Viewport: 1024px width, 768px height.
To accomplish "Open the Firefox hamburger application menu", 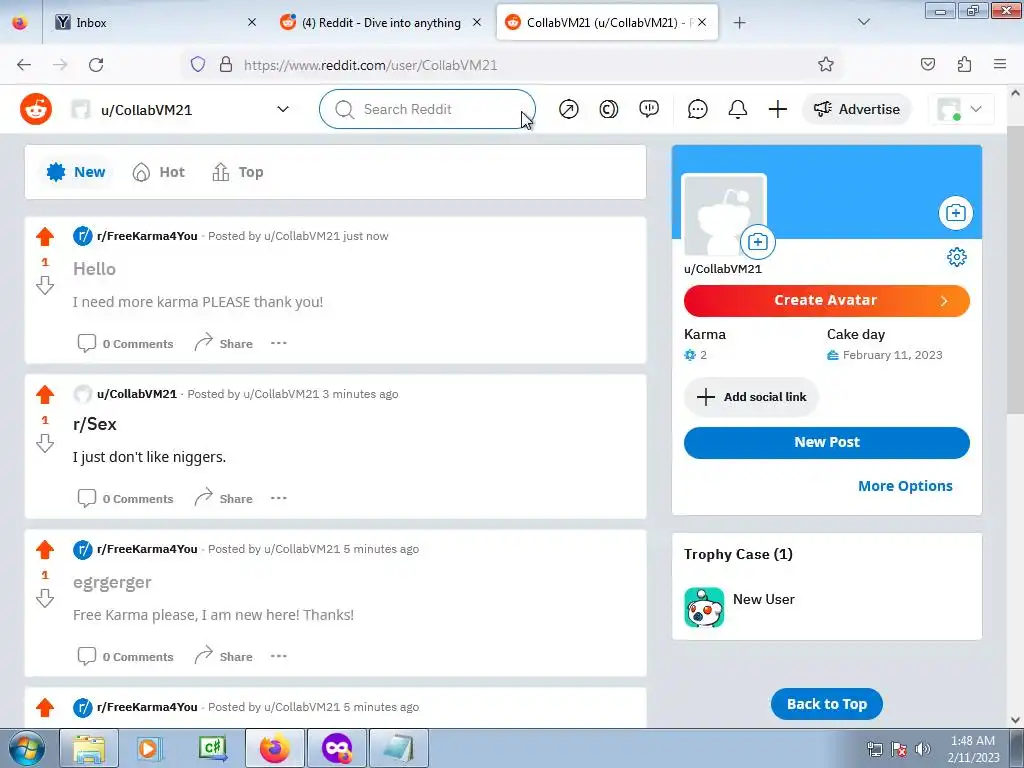I will coord(1000,64).
